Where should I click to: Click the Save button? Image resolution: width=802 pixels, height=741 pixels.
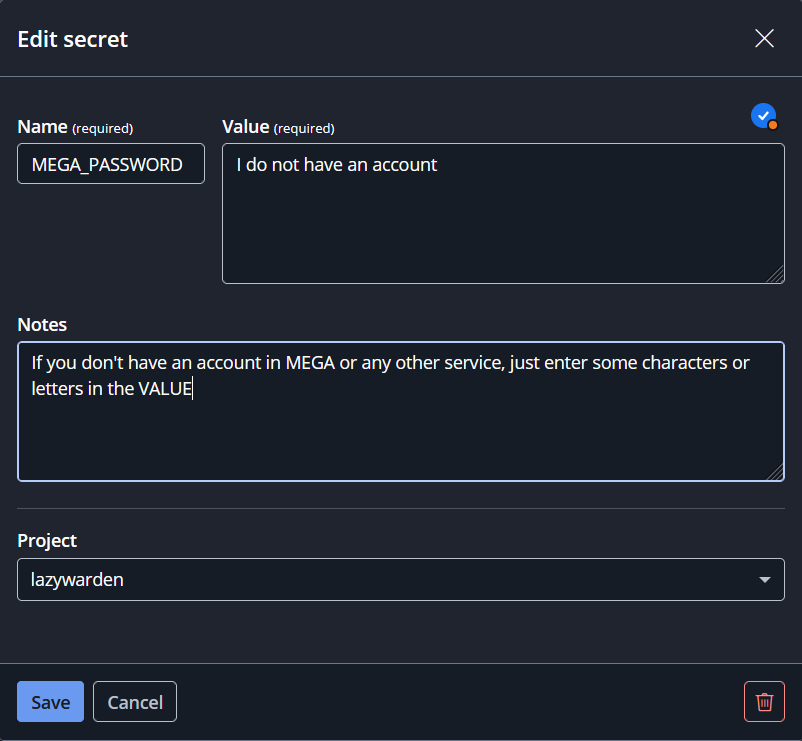tap(50, 701)
